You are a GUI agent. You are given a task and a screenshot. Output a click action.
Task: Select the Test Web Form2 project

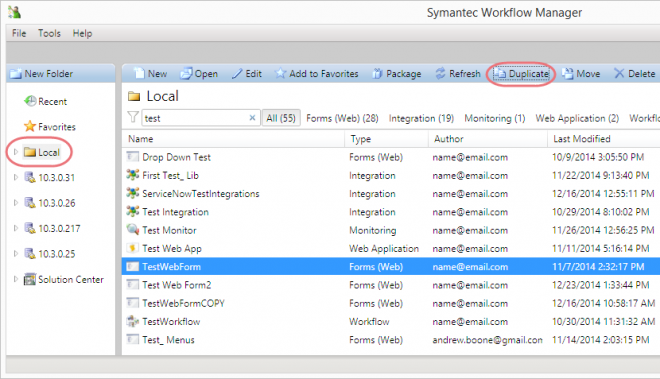(x=176, y=285)
